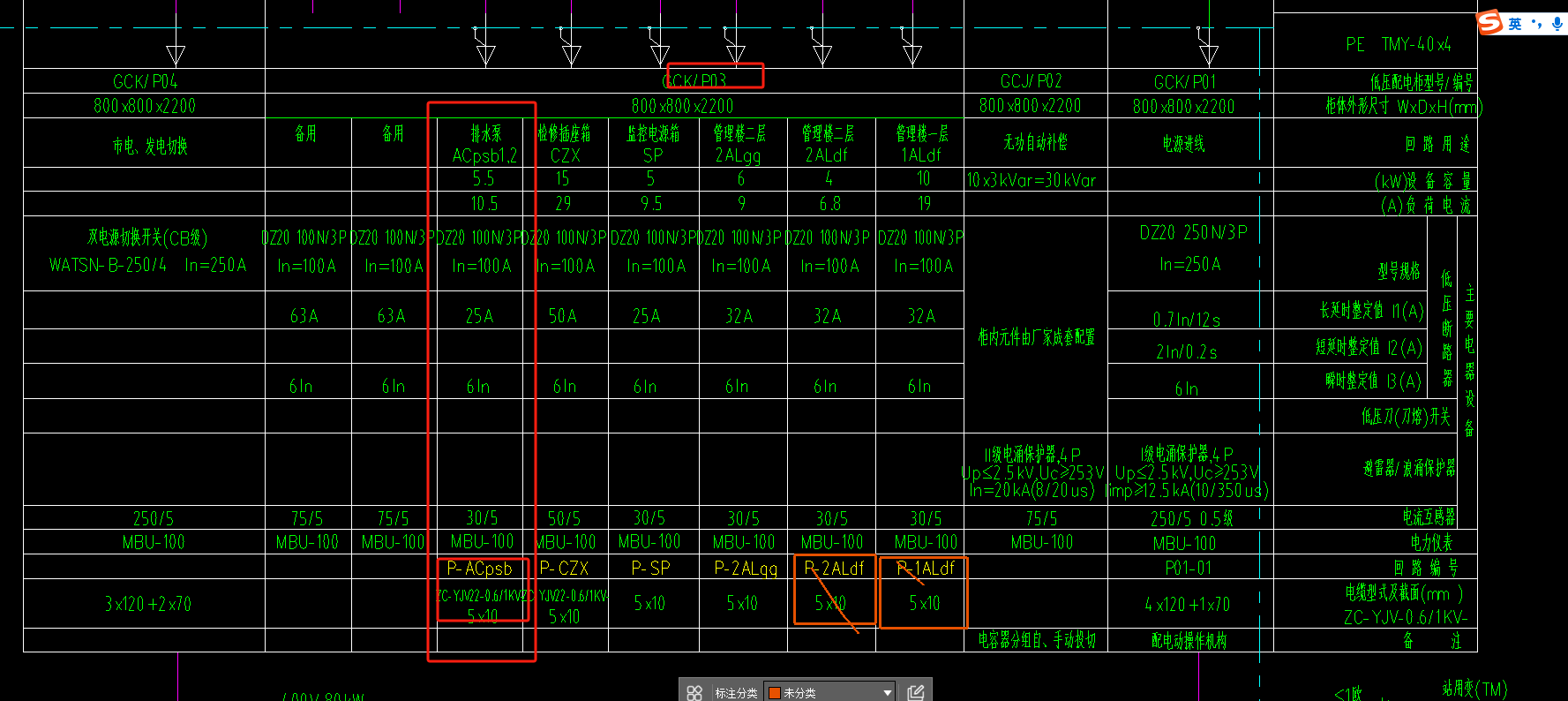1568x701 pixels.
Task: Click the 避雷器/浪涌保护器 row header
Action: point(1409,468)
